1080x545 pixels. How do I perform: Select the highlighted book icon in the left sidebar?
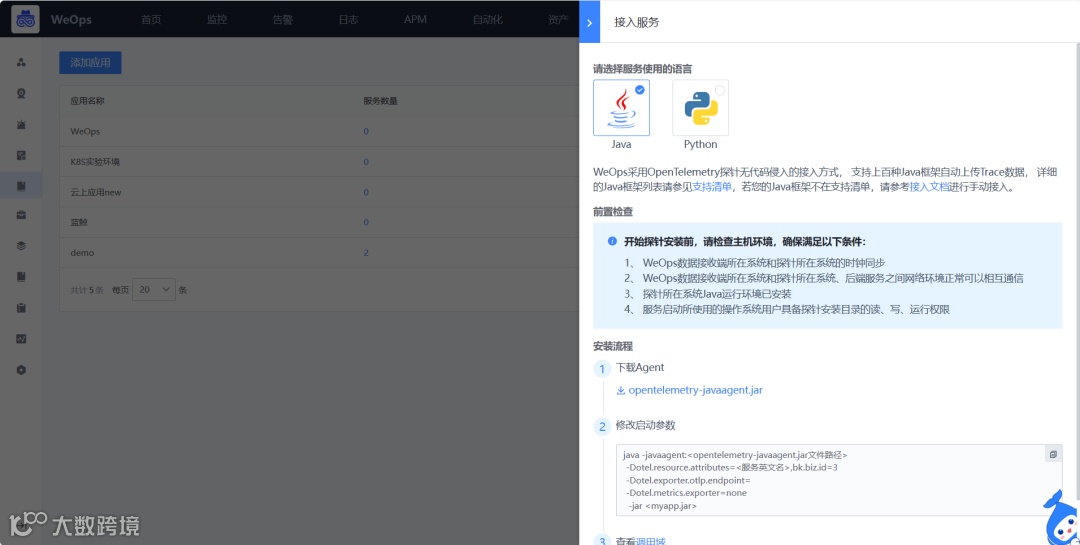click(x=21, y=185)
